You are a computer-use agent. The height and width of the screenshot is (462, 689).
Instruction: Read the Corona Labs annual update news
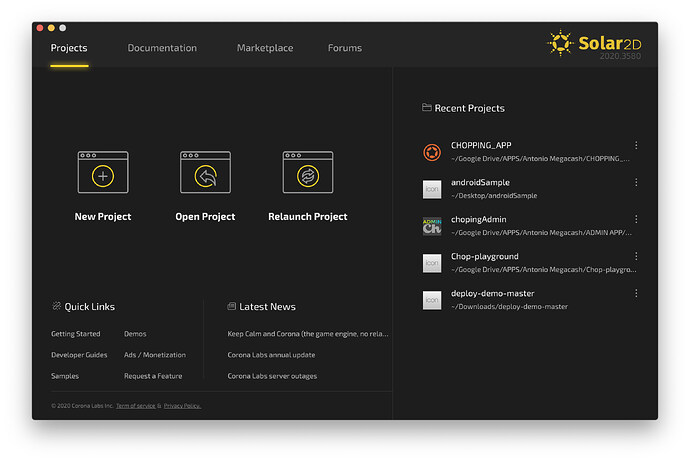click(271, 355)
